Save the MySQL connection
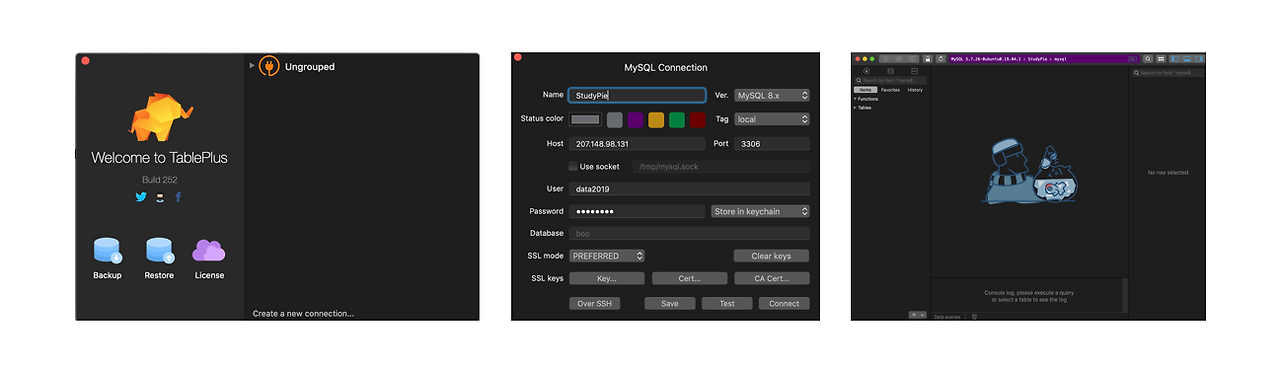 point(670,303)
